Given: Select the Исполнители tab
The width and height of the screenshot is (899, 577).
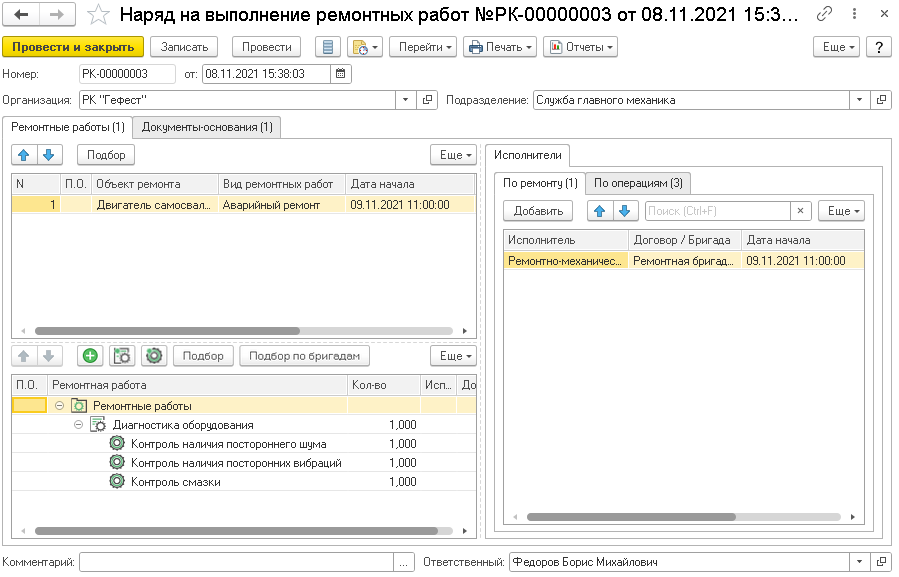Looking at the screenshot, I should (528, 155).
